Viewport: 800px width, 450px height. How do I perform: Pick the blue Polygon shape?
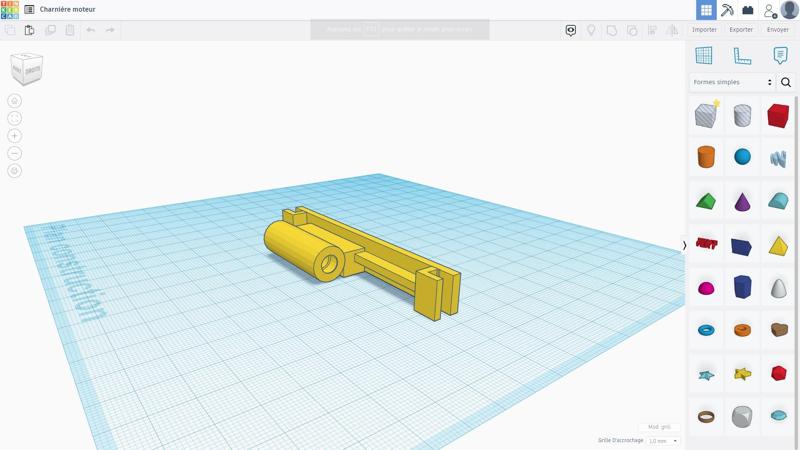click(x=742, y=287)
